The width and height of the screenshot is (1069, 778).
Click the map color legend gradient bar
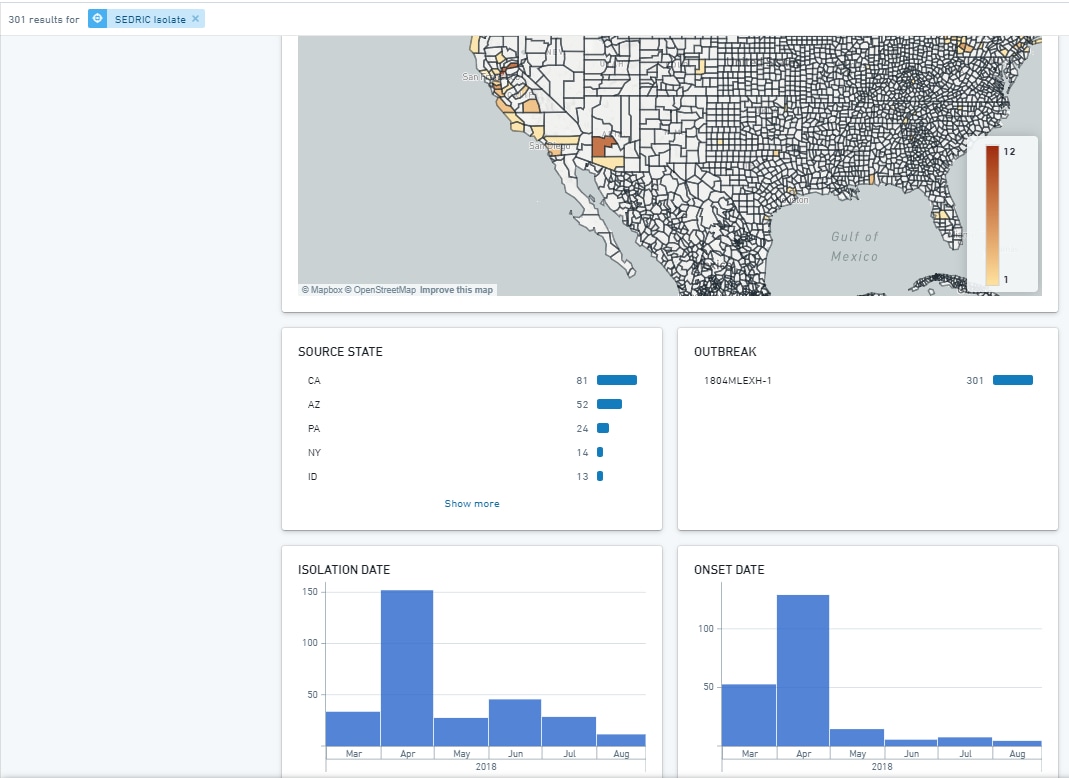point(992,215)
